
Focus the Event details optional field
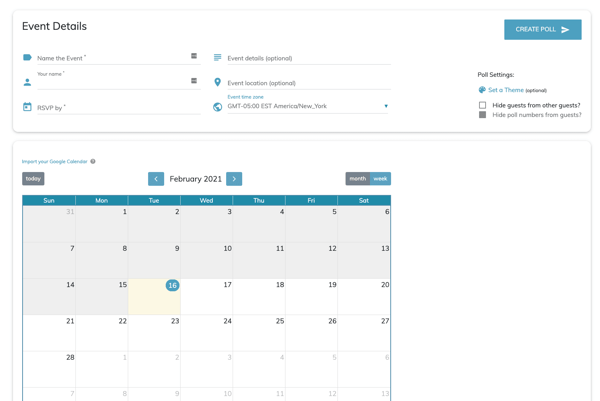[x=309, y=58]
